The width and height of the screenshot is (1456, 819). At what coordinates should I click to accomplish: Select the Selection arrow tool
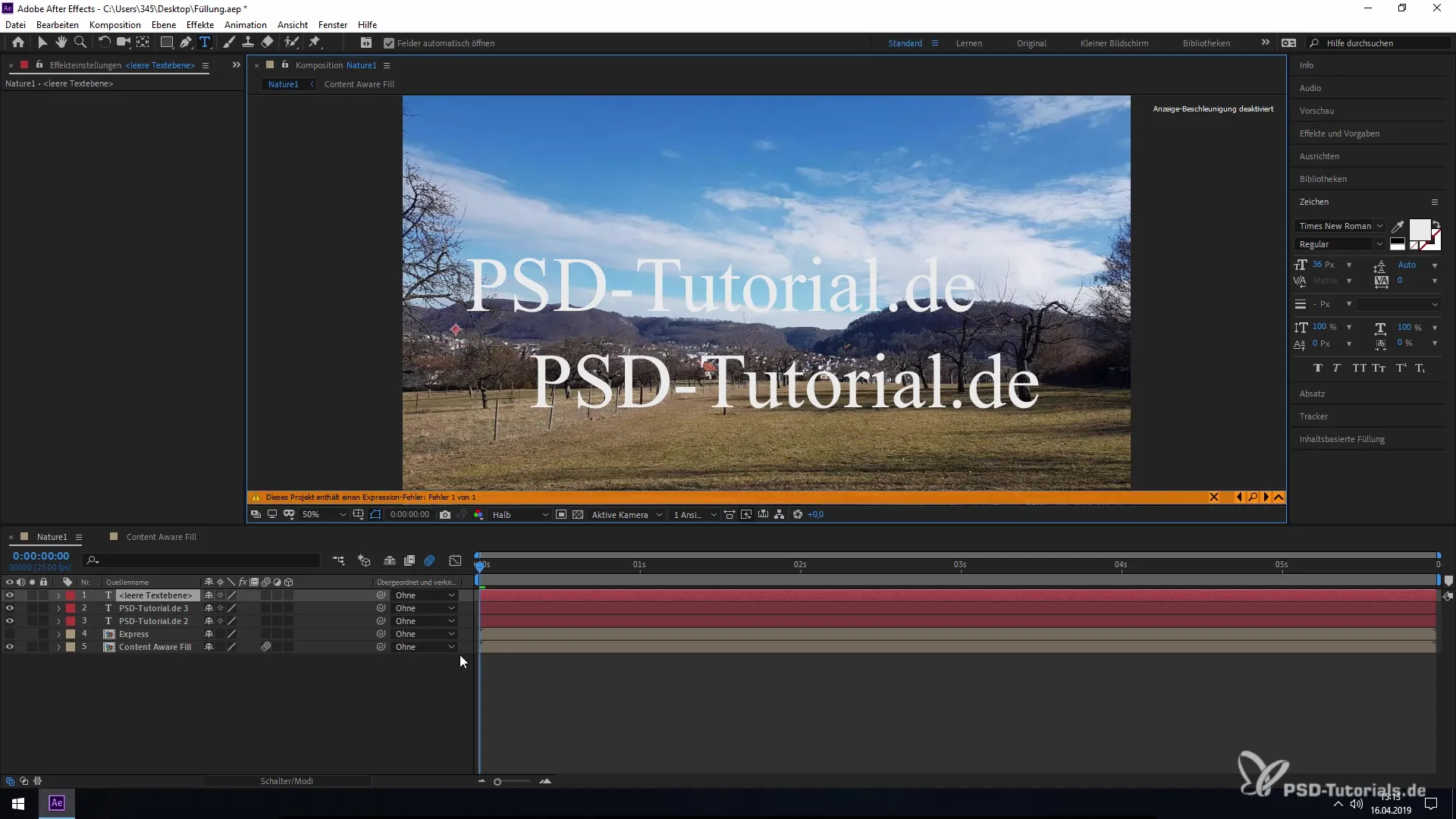pyautogui.click(x=42, y=43)
